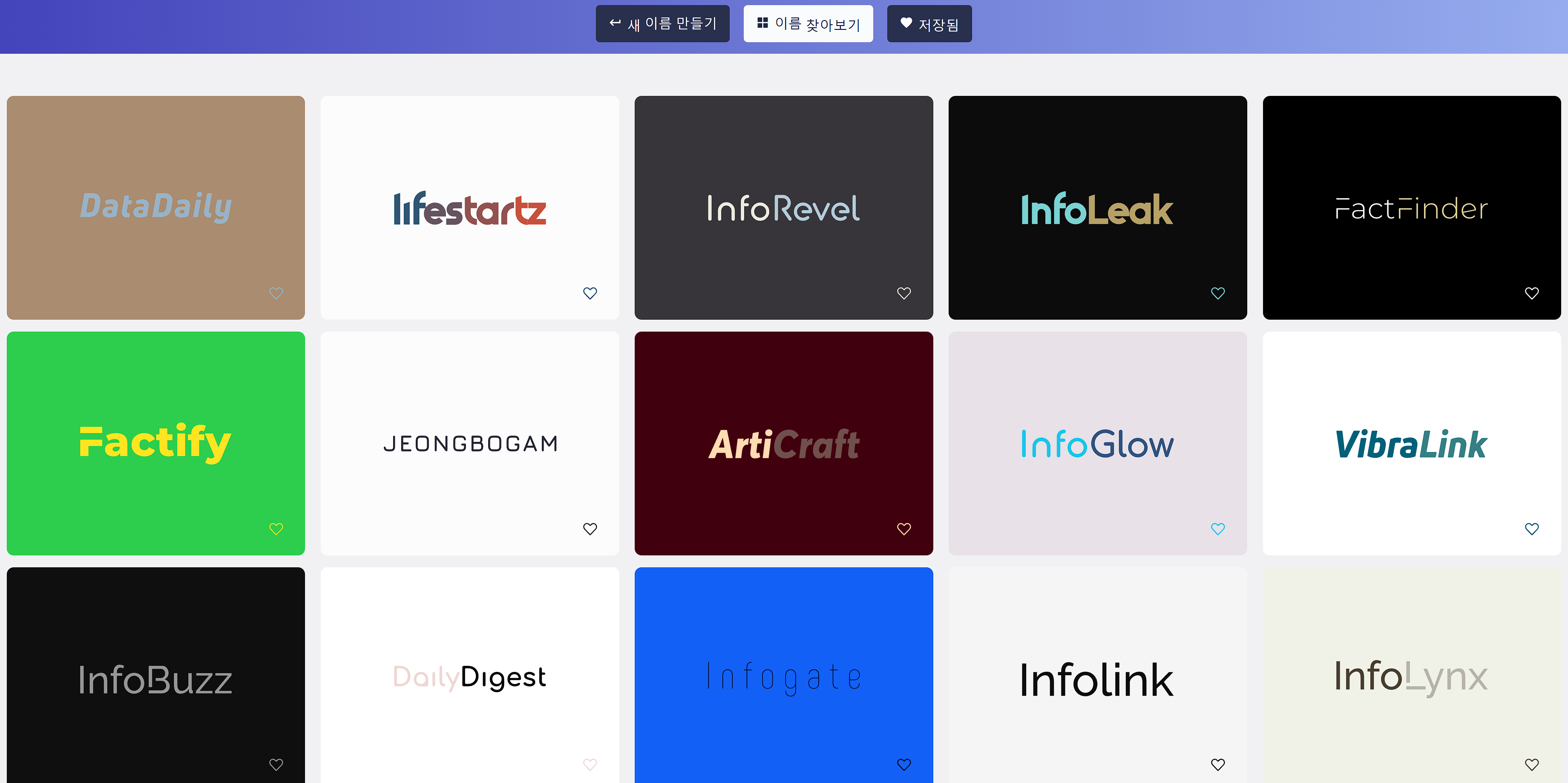Open the 저장됨 saved names tab
The height and width of the screenshot is (783, 1568).
(929, 24)
